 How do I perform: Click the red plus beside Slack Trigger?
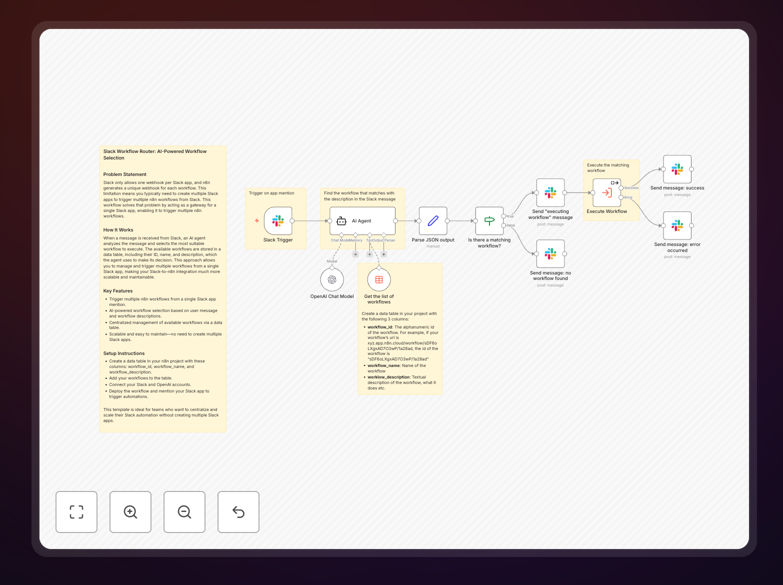(x=257, y=221)
